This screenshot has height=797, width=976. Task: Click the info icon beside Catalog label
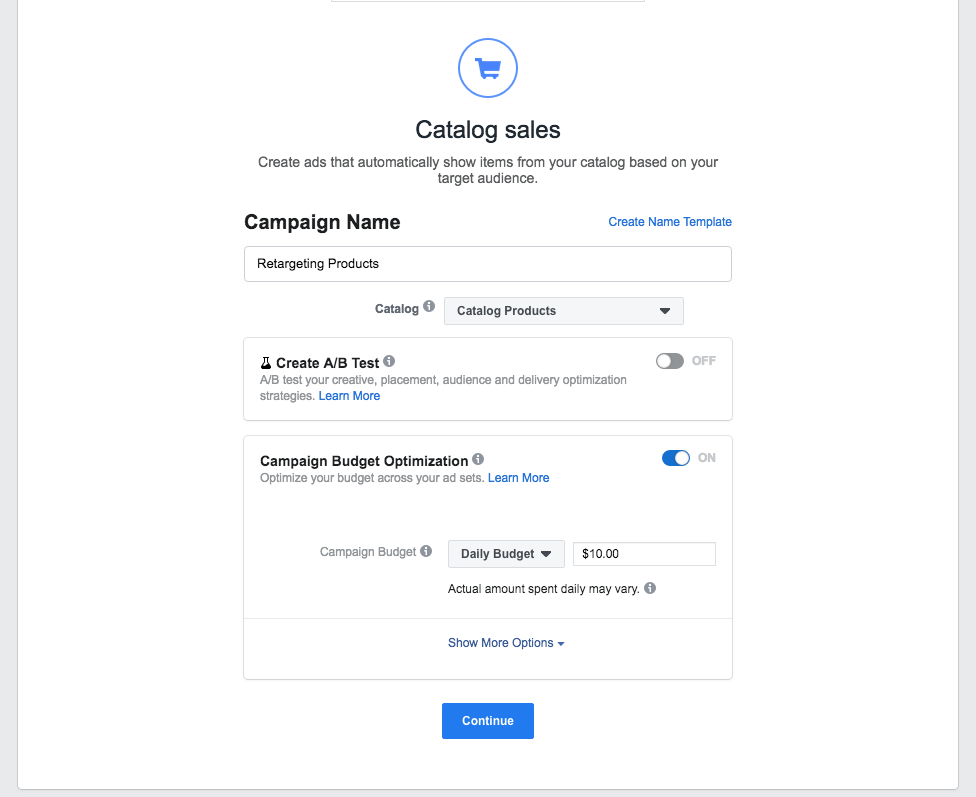click(429, 307)
